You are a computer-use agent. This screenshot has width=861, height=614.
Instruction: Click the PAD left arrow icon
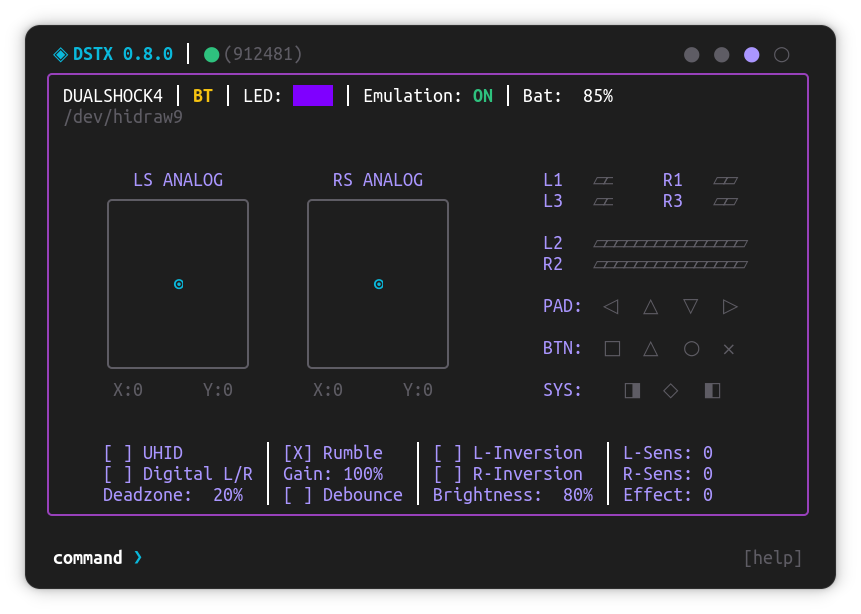coord(611,306)
